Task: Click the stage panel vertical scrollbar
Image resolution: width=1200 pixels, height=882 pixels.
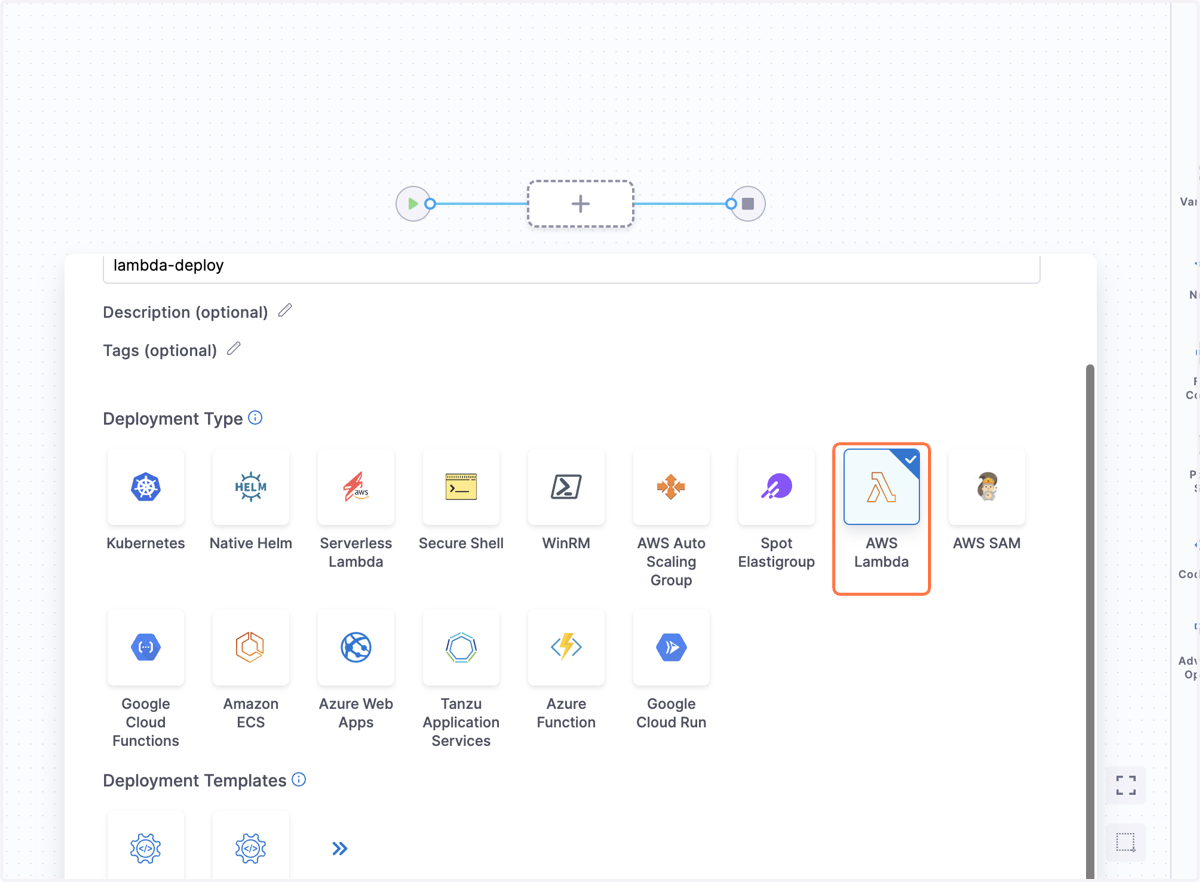Action: (x=1090, y=620)
